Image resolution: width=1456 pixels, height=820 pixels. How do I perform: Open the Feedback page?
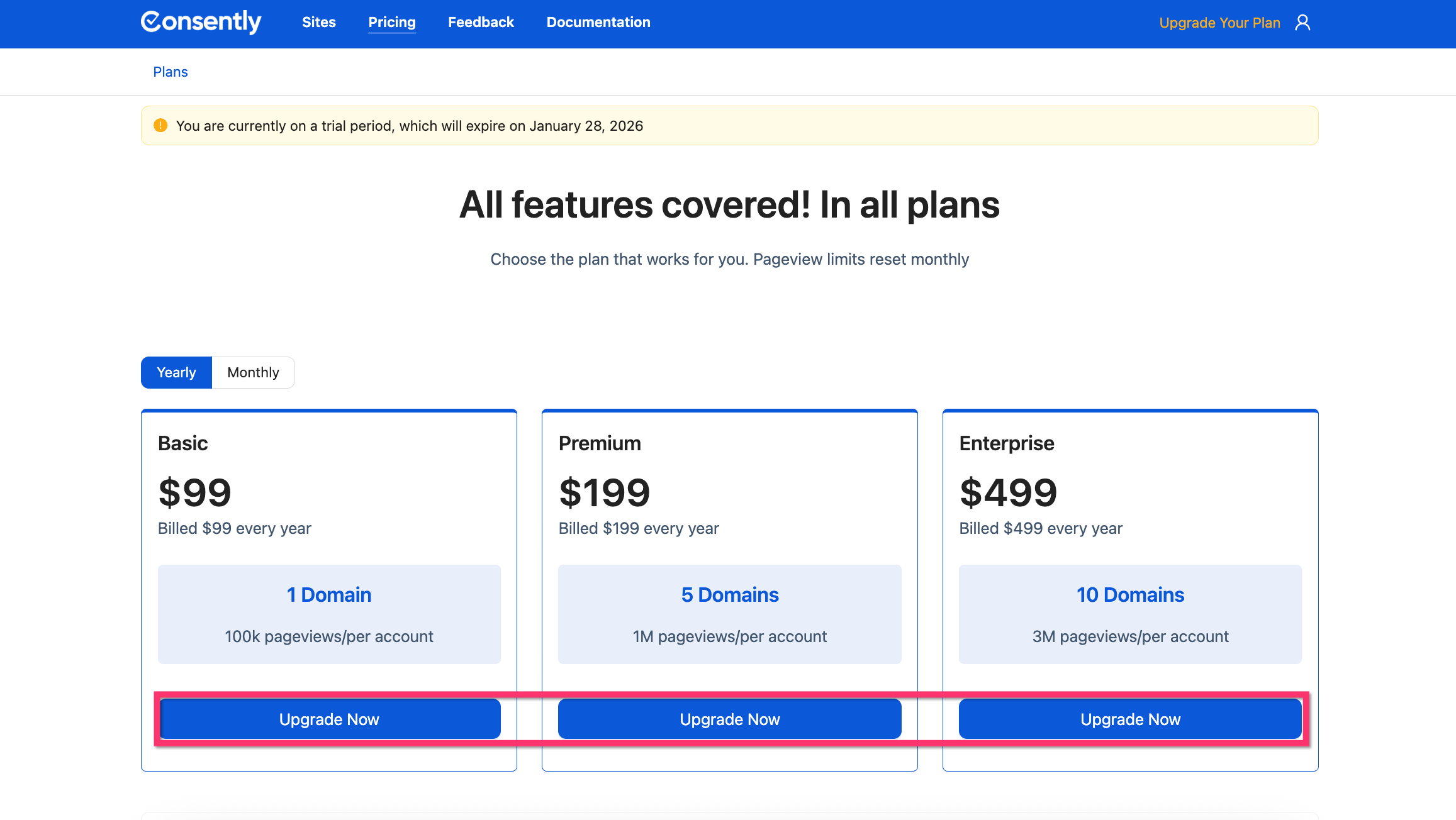point(481,23)
